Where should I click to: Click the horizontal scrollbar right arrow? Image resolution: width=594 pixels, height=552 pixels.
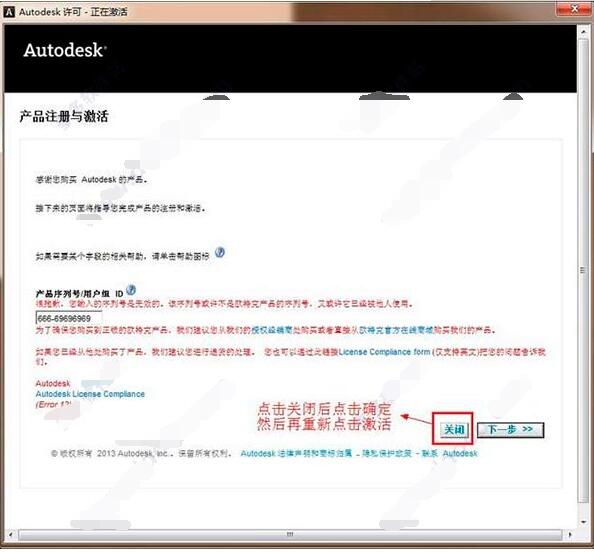click(x=569, y=535)
